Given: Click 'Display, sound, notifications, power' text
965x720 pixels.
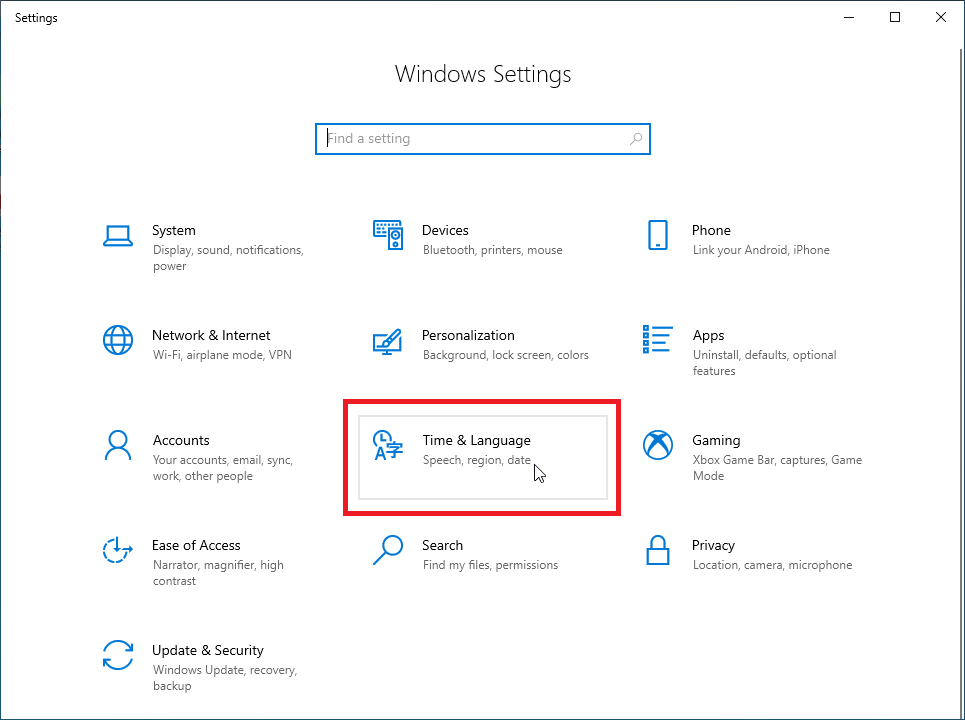Looking at the screenshot, I should (x=228, y=258).
